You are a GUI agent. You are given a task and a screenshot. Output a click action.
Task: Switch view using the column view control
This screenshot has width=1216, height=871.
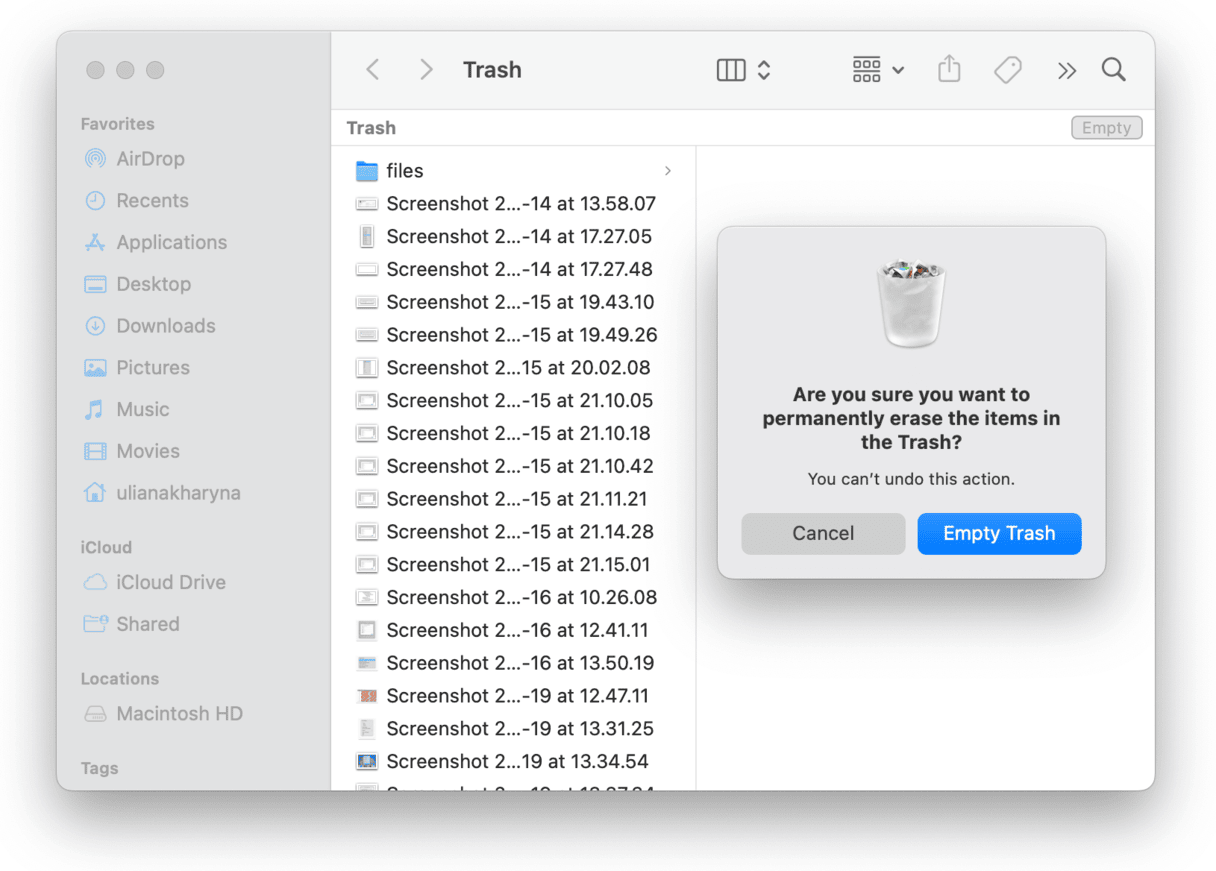point(743,70)
